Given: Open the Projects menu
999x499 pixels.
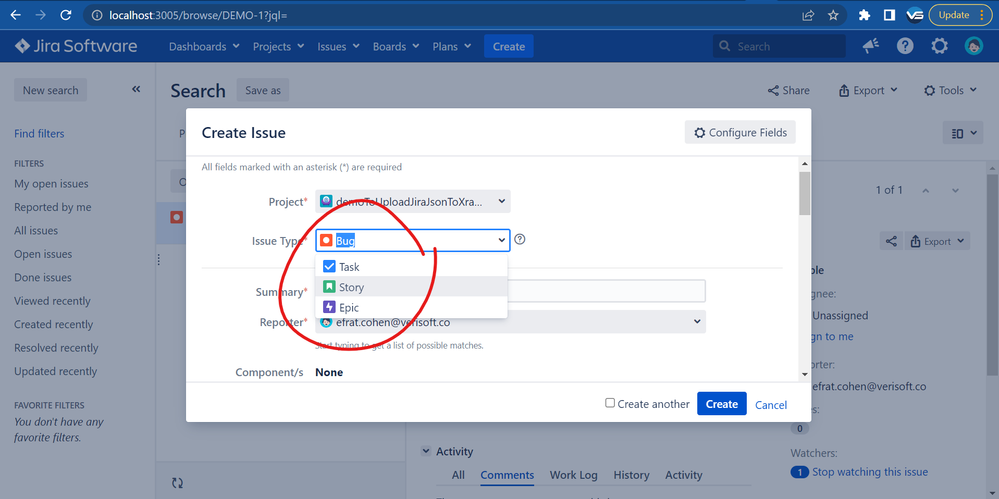Looking at the screenshot, I should 278,47.
